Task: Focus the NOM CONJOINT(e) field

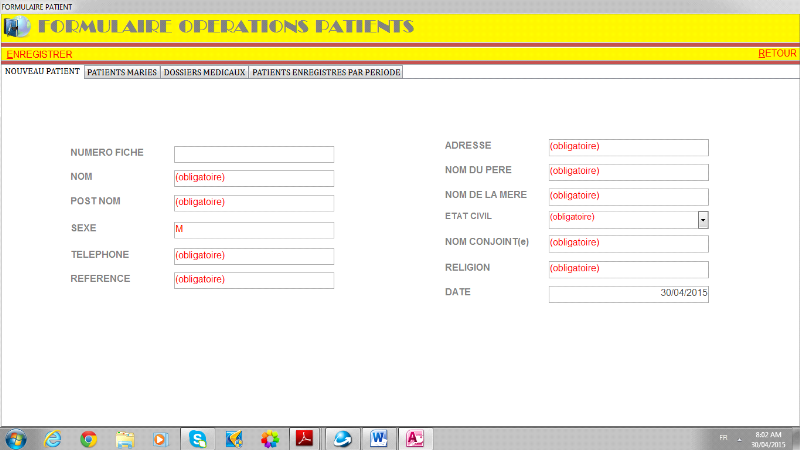Action: tap(629, 243)
